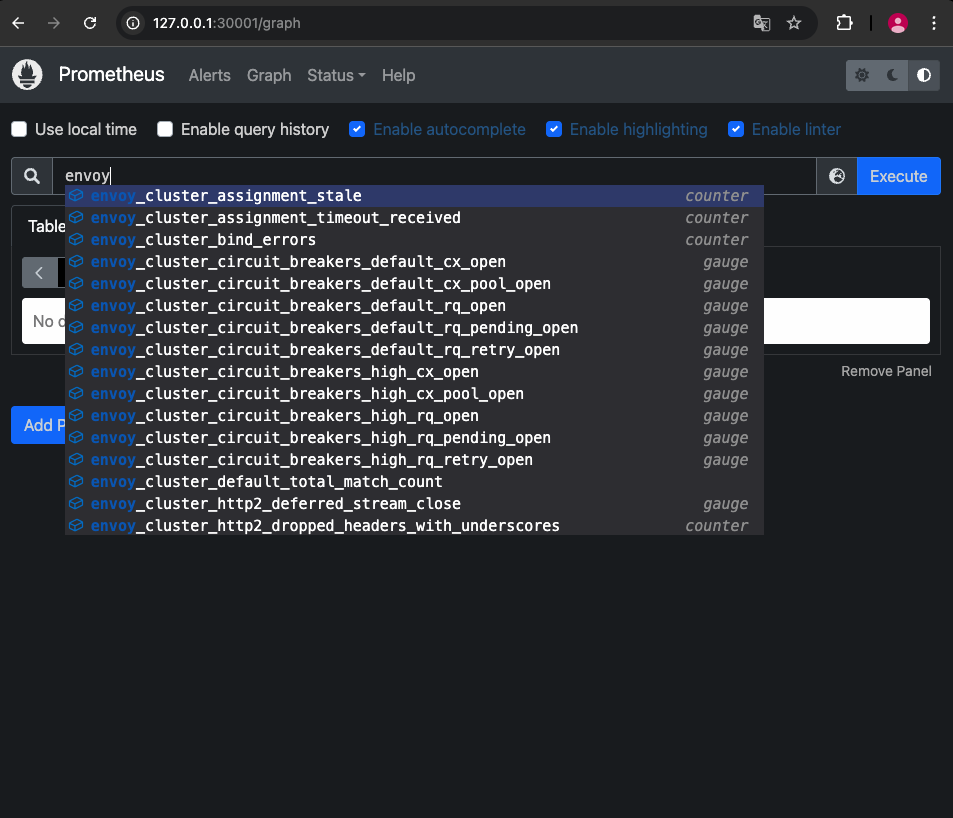Viewport: 953px width, 818px height.
Task: Pick envoy_cluster_default_total_match_count suggestion
Action: tap(414, 481)
